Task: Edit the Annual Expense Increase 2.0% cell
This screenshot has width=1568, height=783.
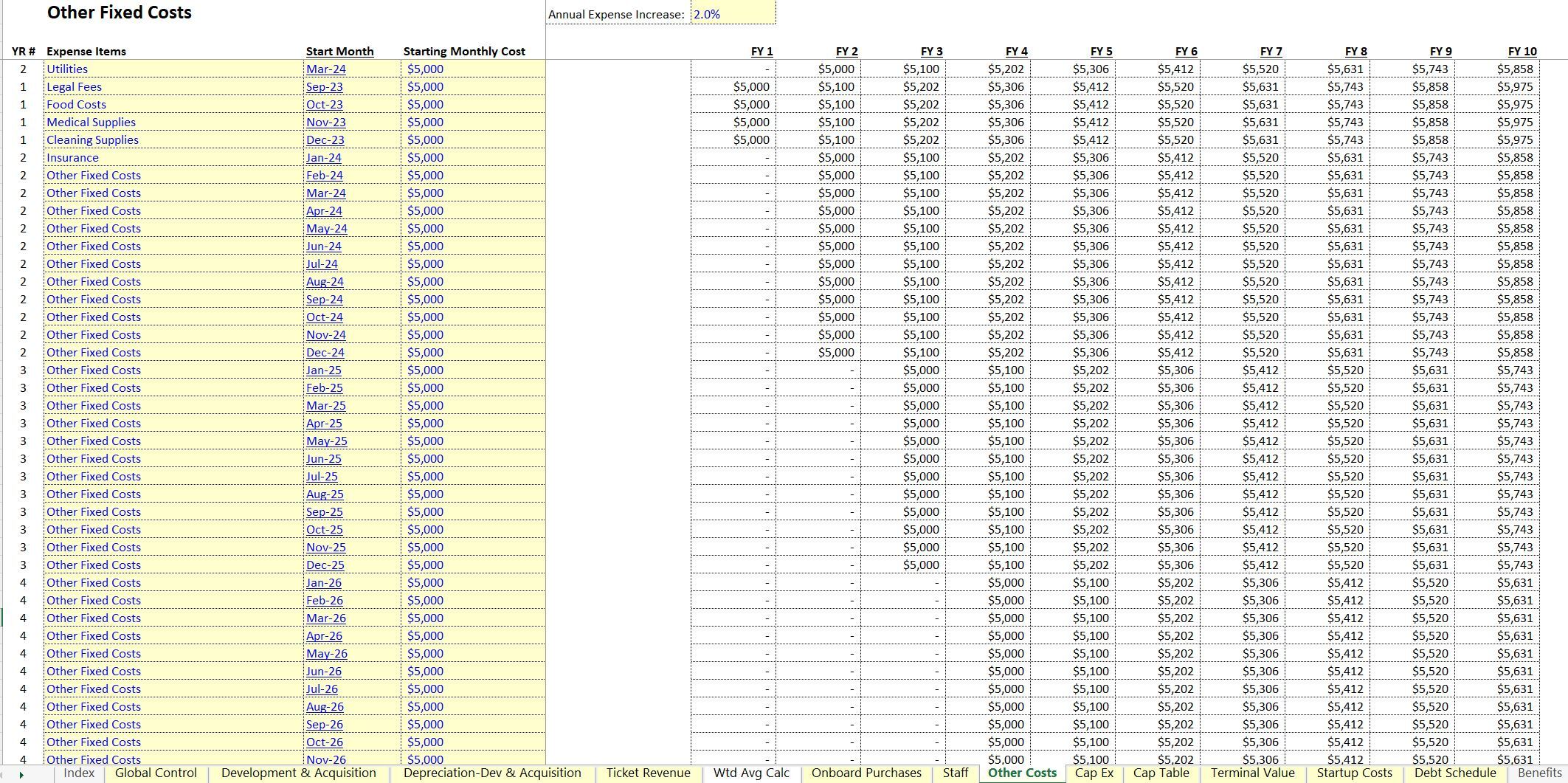Action: click(733, 14)
